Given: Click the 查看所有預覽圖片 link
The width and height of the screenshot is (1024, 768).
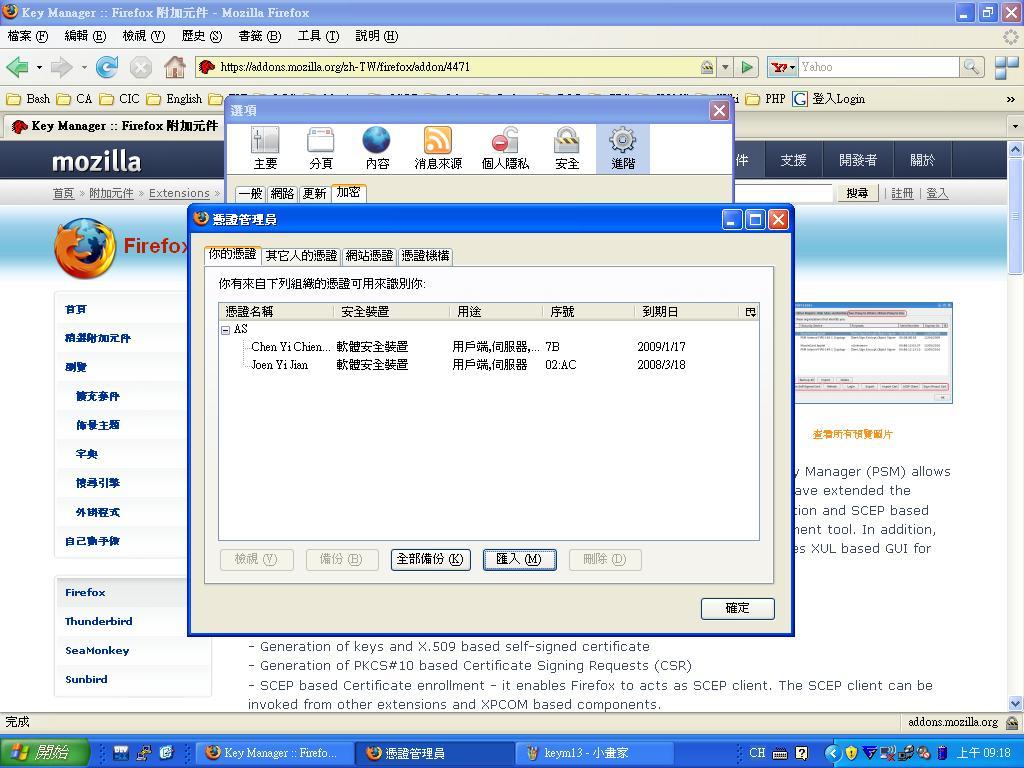Looking at the screenshot, I should point(852,434).
